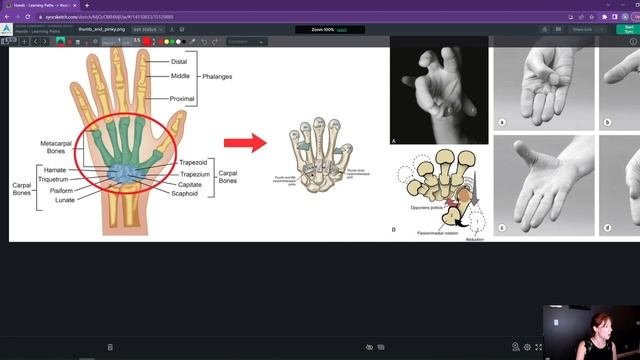Click the plus add-item icon in toolbar
This screenshot has height=360, width=640.
coord(24,42)
